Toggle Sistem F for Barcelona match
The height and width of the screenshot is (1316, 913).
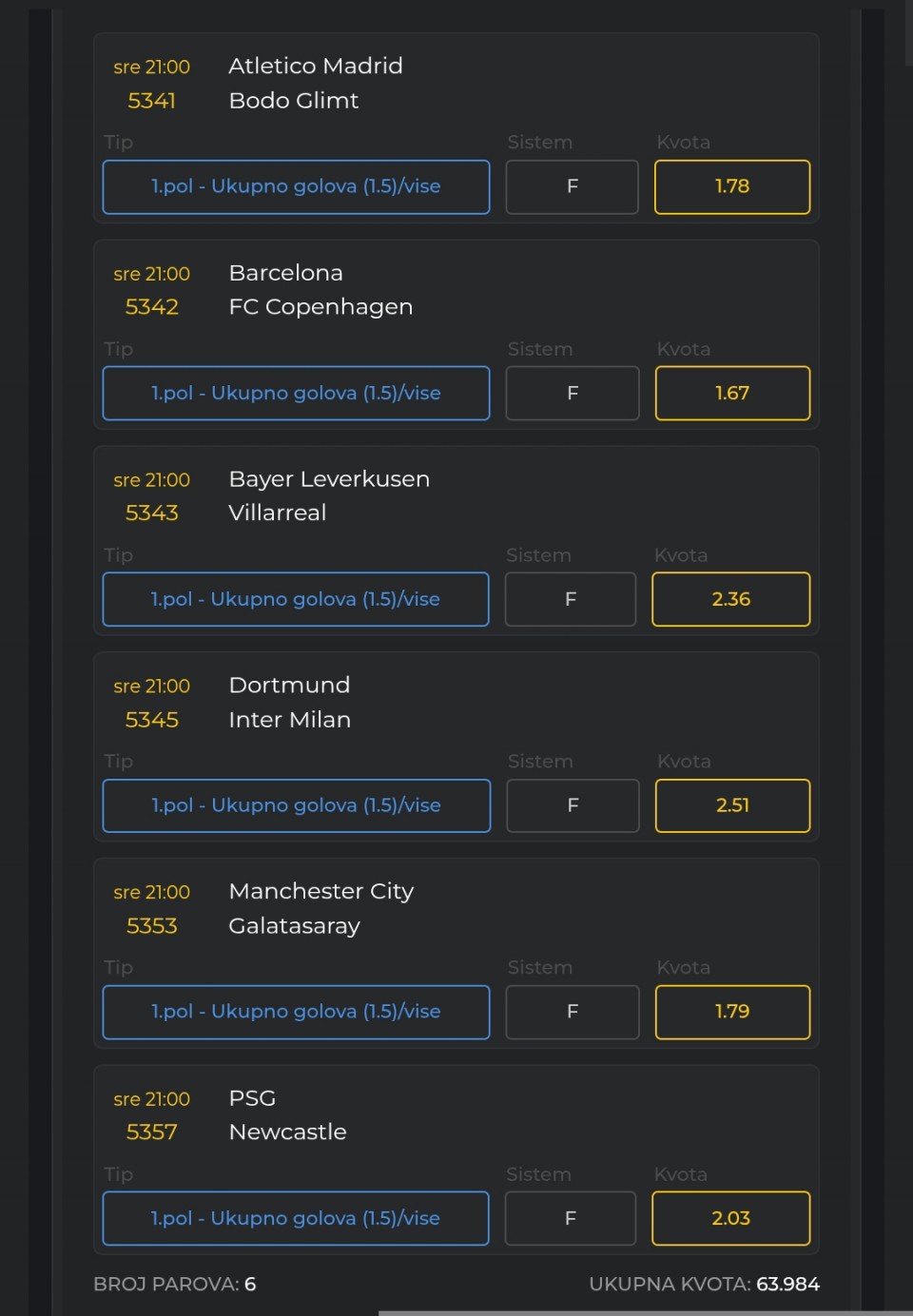click(572, 393)
